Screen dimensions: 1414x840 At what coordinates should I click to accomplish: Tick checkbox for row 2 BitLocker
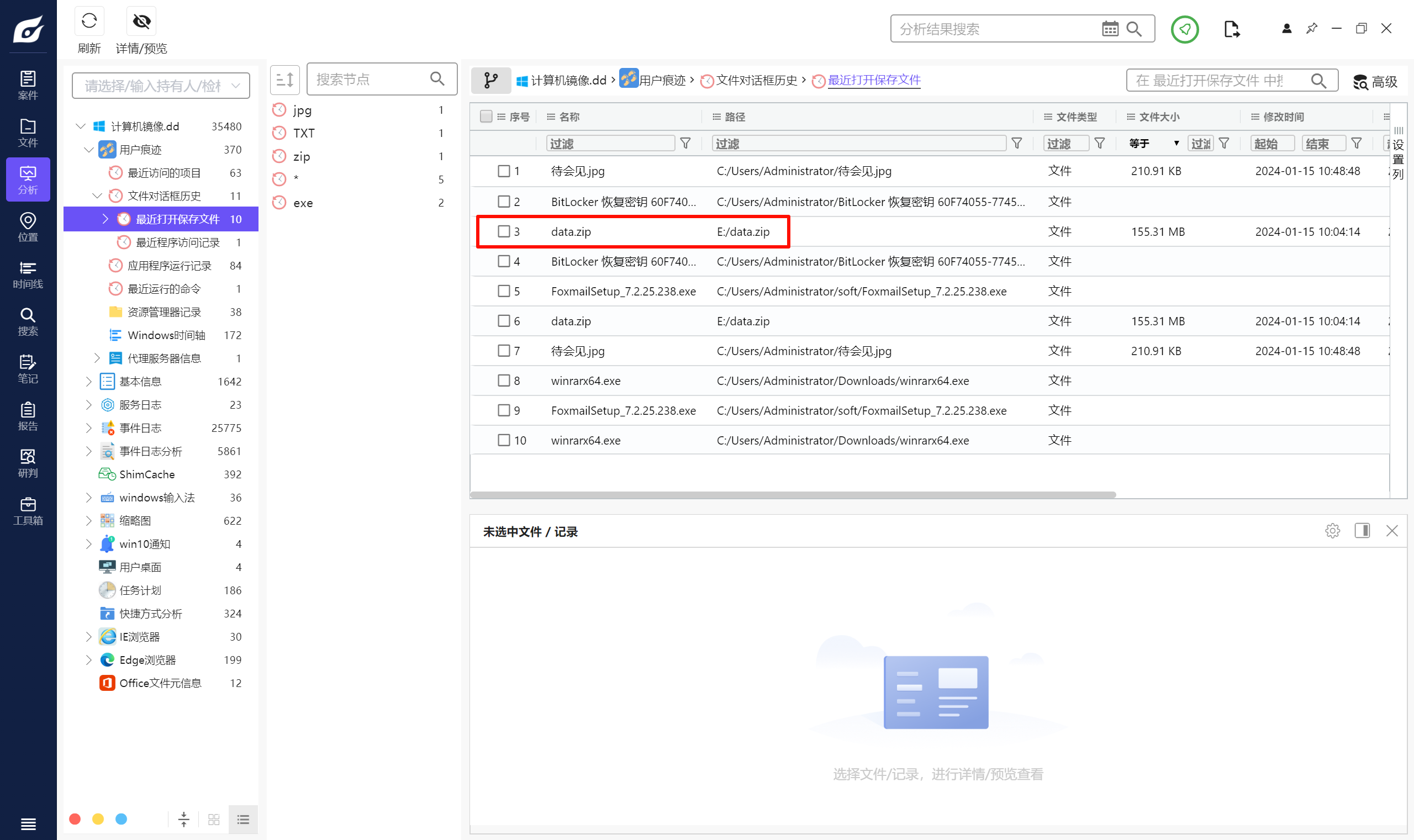pyautogui.click(x=504, y=202)
